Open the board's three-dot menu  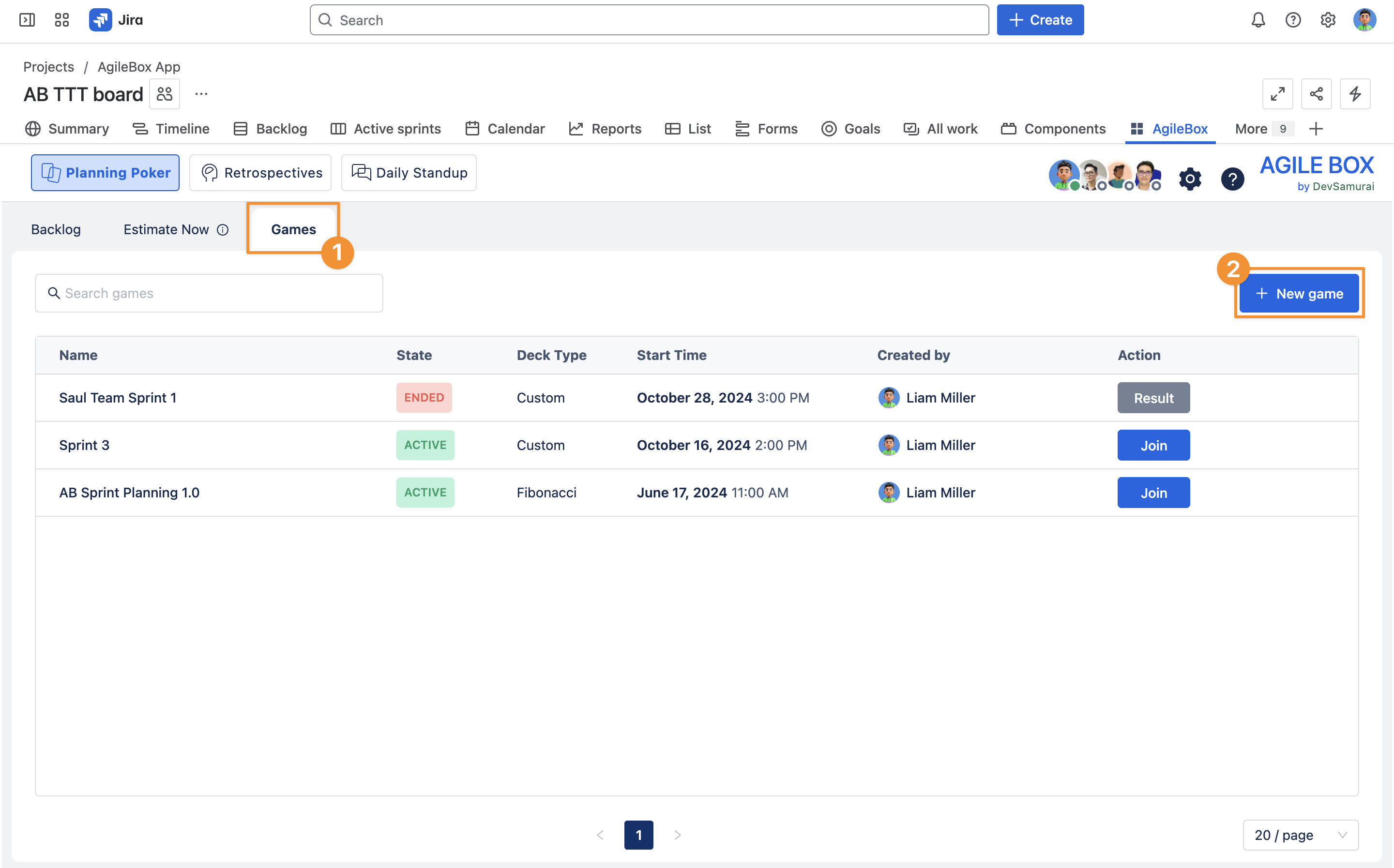point(201,94)
